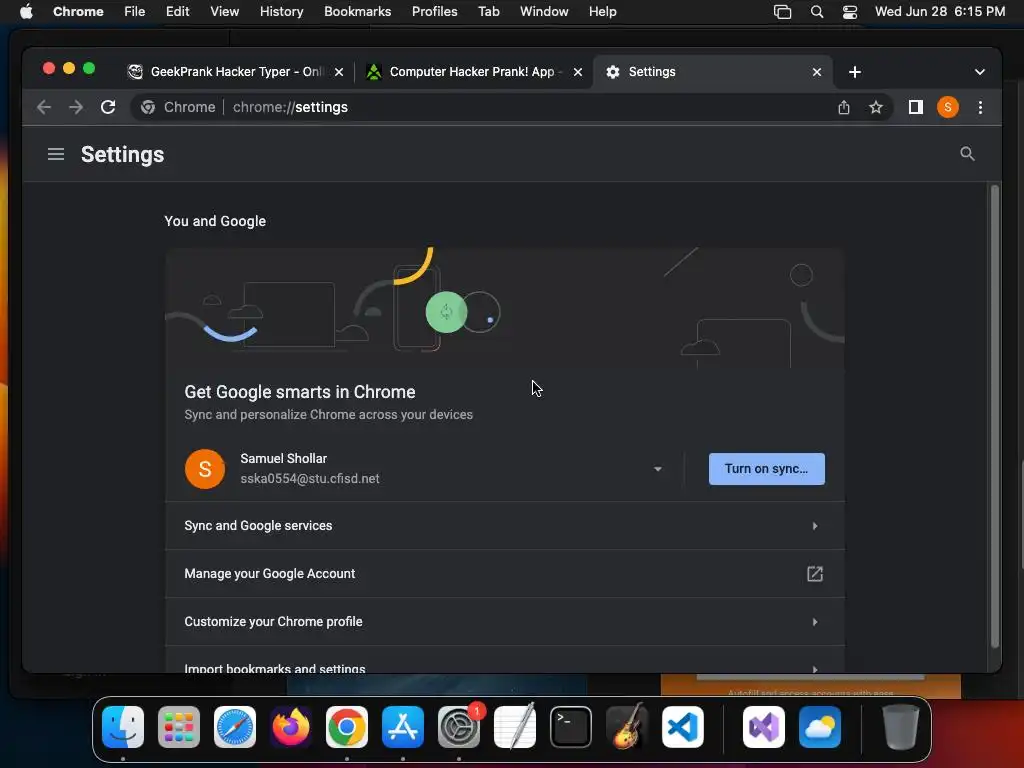Add a new tab with plus button
Viewport: 1024px width, 768px height.
tap(854, 72)
